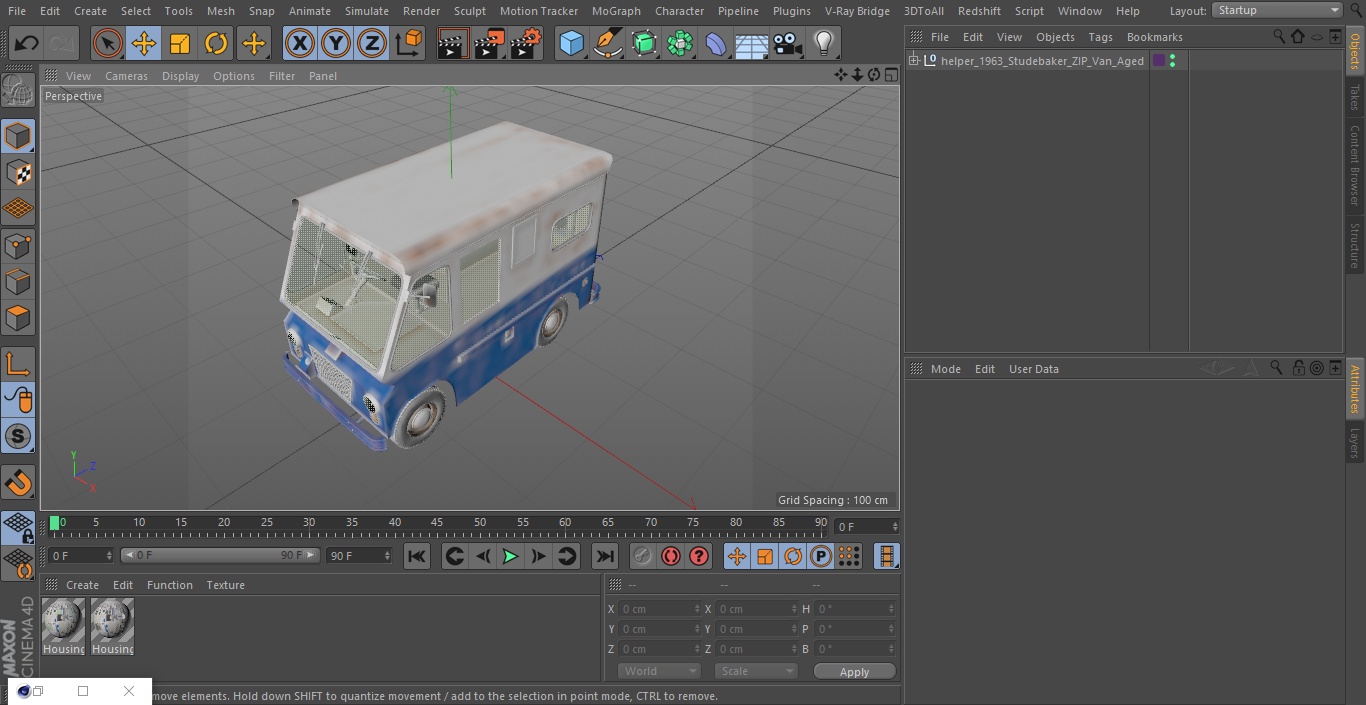Switch to Points mode
The image size is (1366, 705).
18,245
